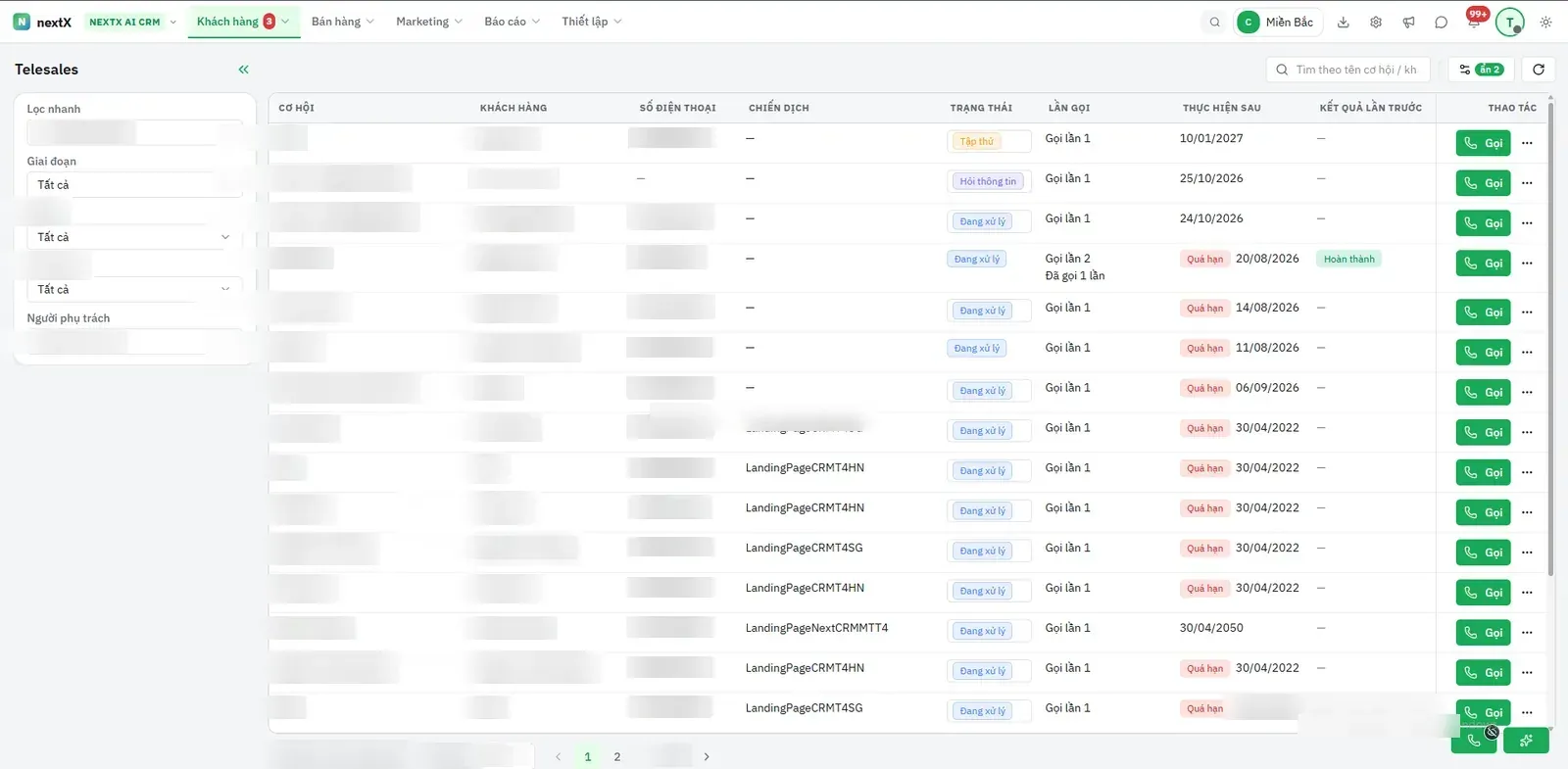Open the column filter button labeled 'ẩn 2'
The width and height of the screenshot is (1568, 769).
[x=1481, y=70]
